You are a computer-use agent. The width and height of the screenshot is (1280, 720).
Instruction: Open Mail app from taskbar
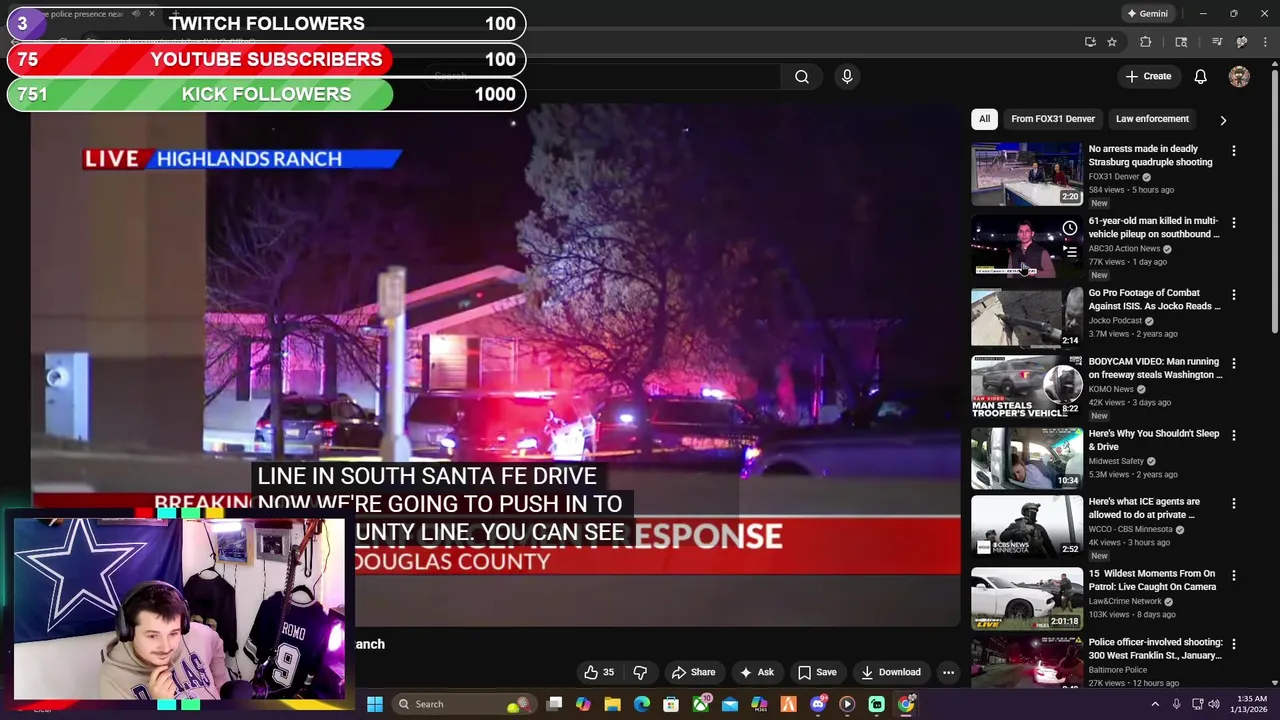tap(730, 704)
